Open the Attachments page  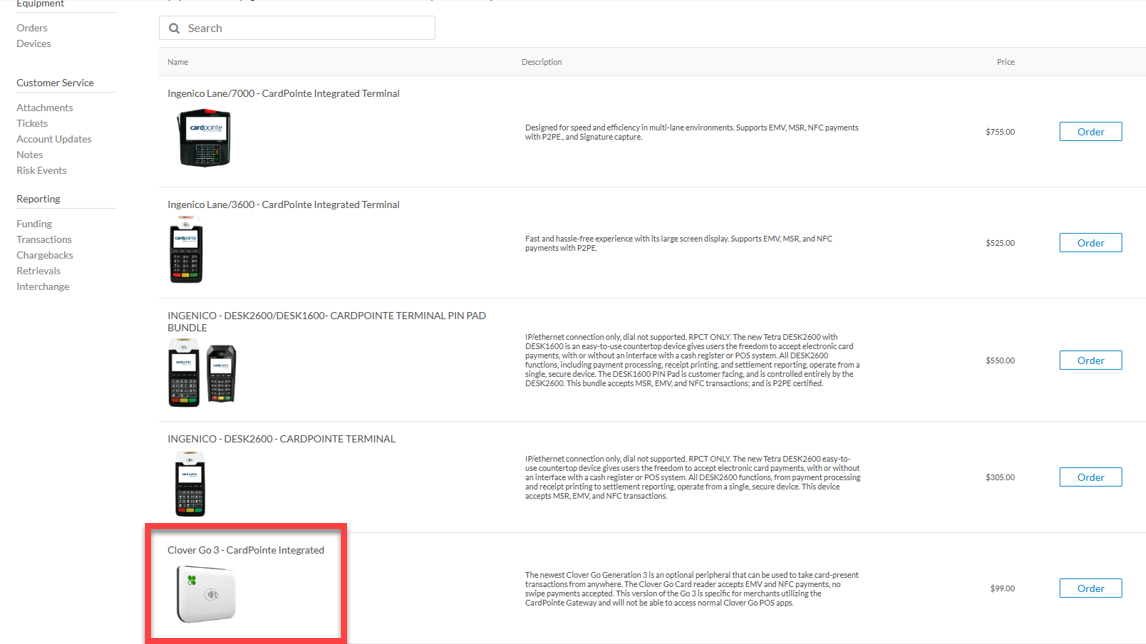point(45,108)
